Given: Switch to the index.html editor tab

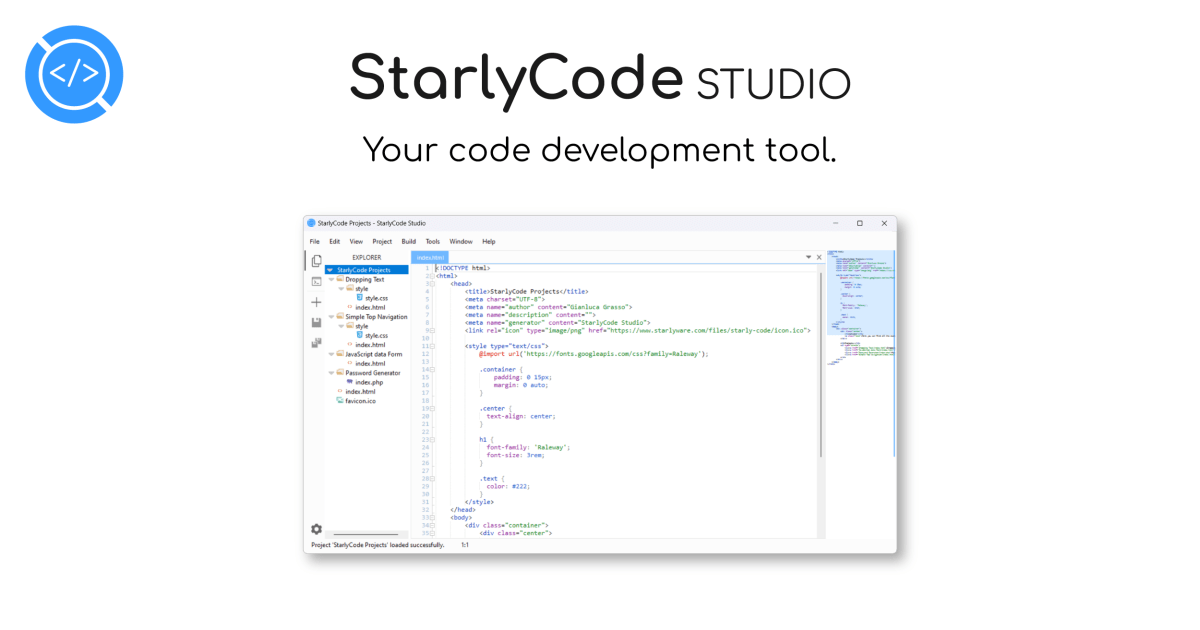Looking at the screenshot, I should pos(431,257).
